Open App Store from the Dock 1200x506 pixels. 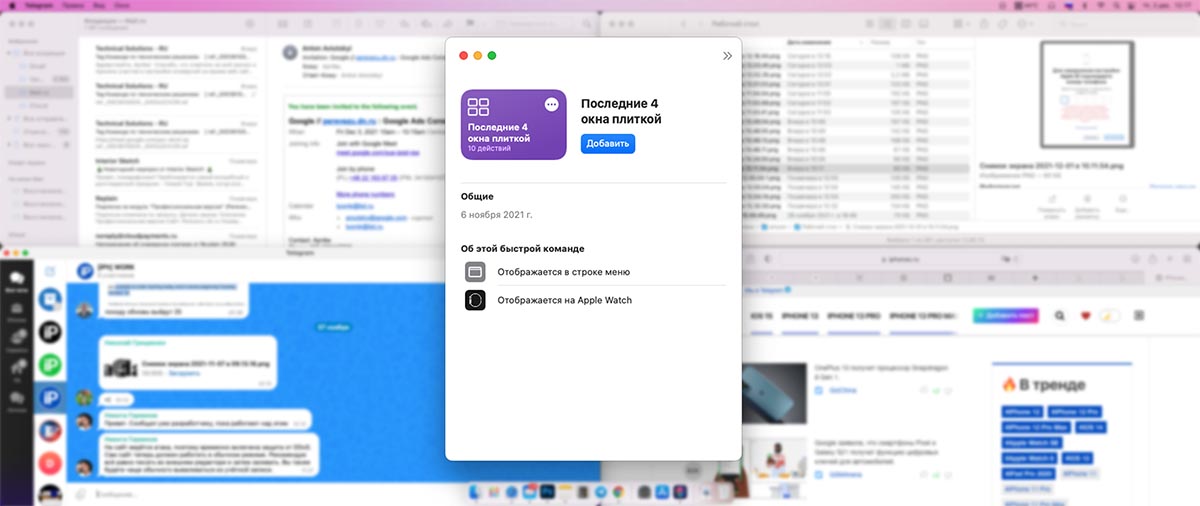point(662,492)
